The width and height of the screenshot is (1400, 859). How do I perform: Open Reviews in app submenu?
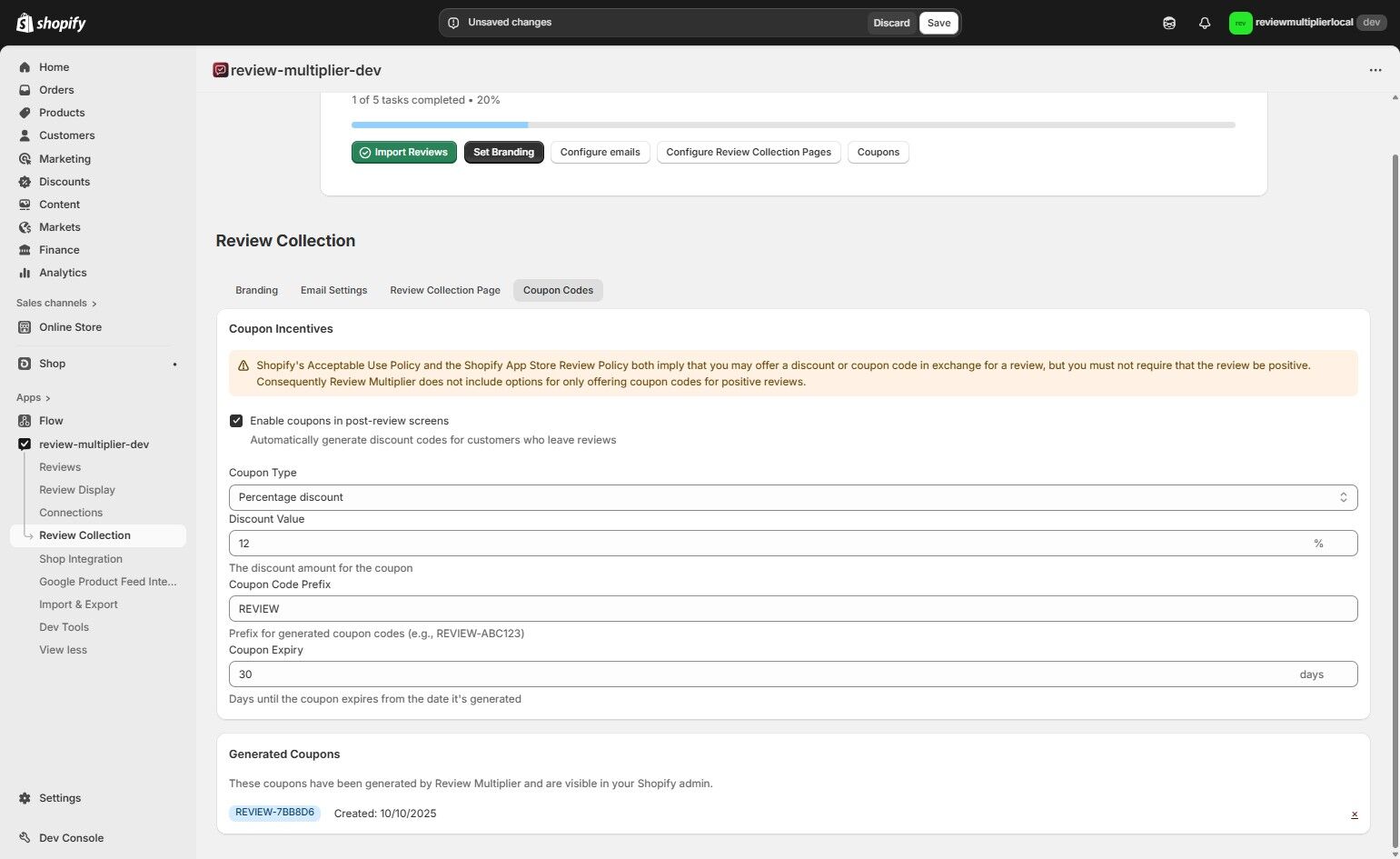tap(60, 467)
